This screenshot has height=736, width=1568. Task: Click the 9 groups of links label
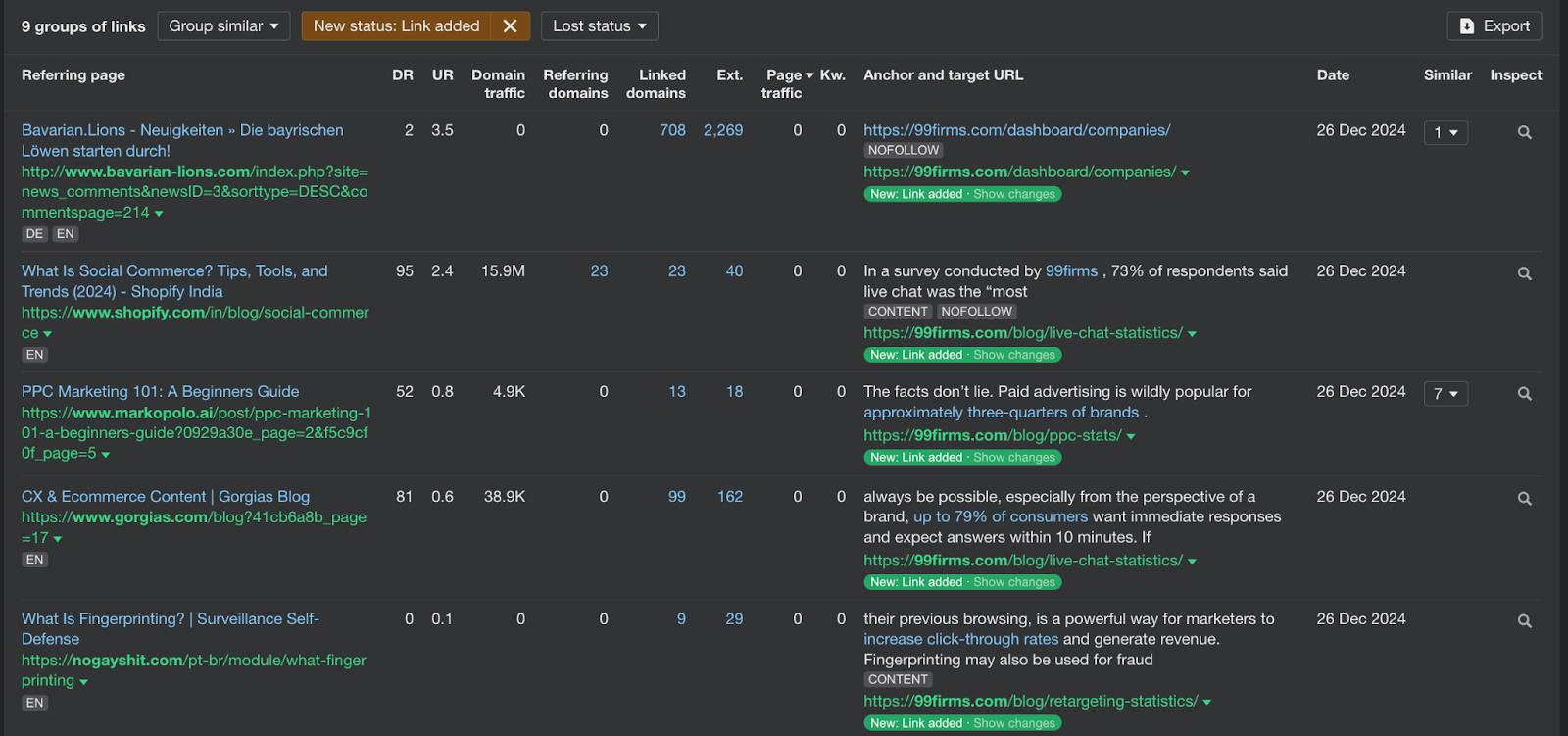point(83,26)
